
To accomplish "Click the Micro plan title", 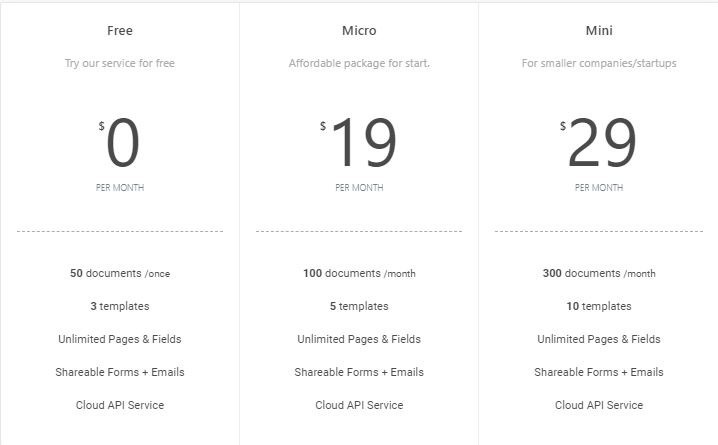I will [359, 30].
